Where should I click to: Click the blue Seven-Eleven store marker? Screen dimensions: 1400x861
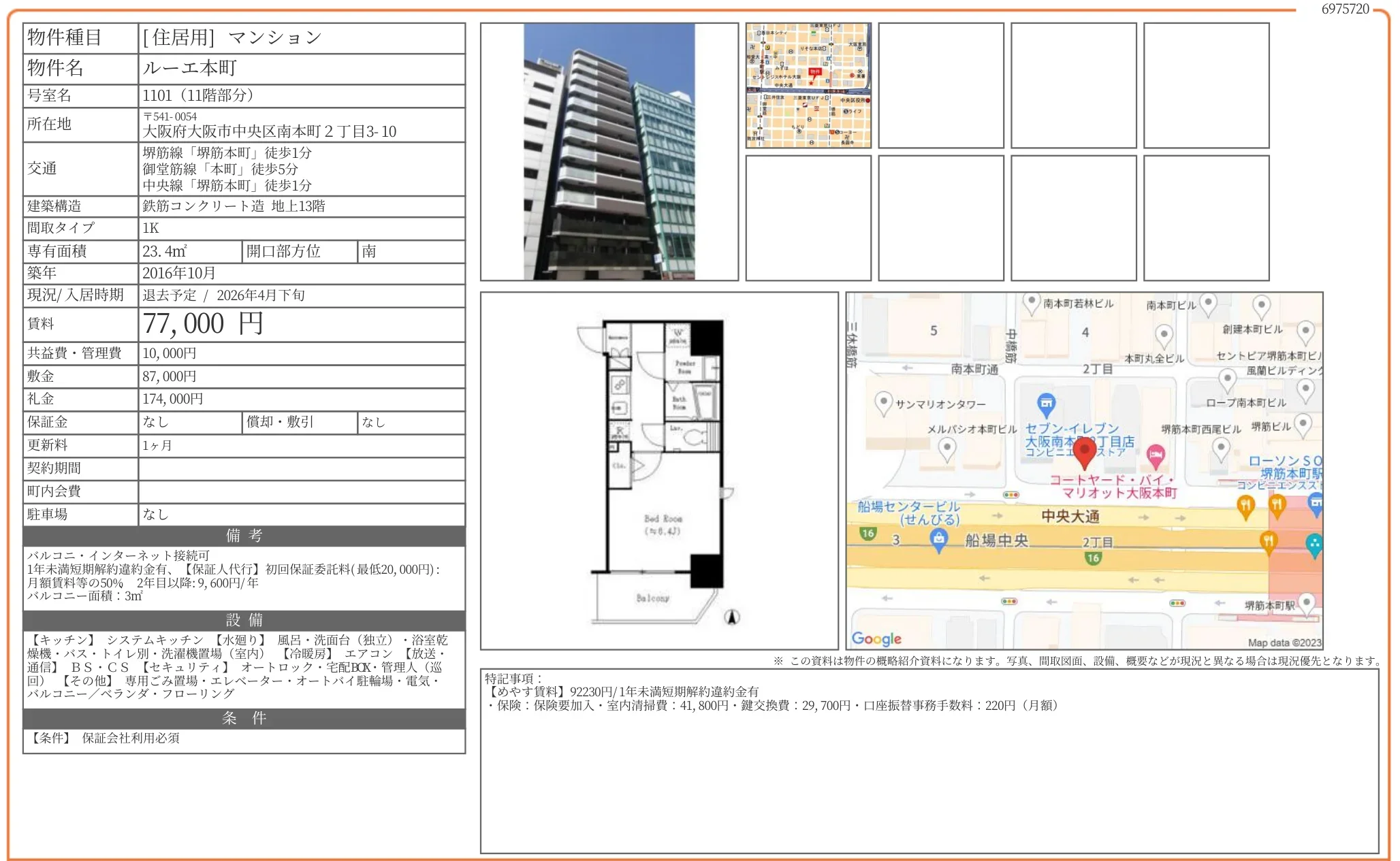pos(1046,404)
